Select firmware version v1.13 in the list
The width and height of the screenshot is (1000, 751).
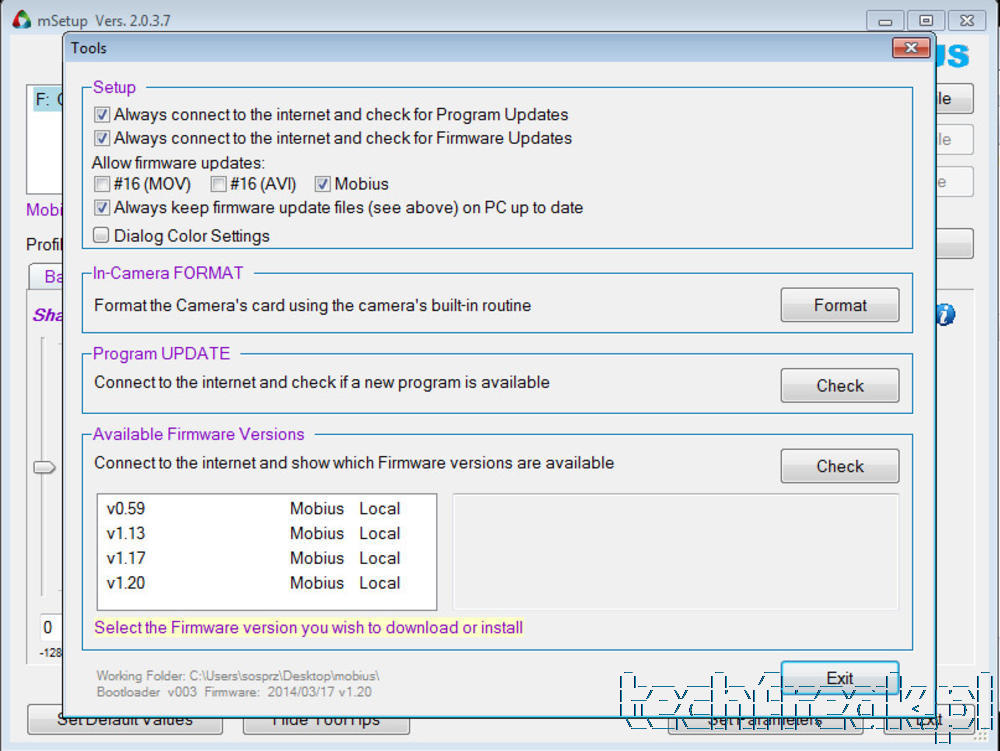267,534
